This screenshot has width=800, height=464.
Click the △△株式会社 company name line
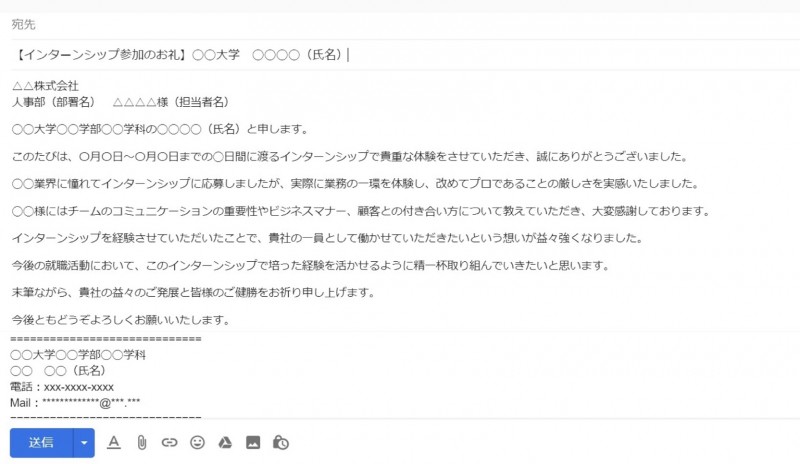pos(45,86)
